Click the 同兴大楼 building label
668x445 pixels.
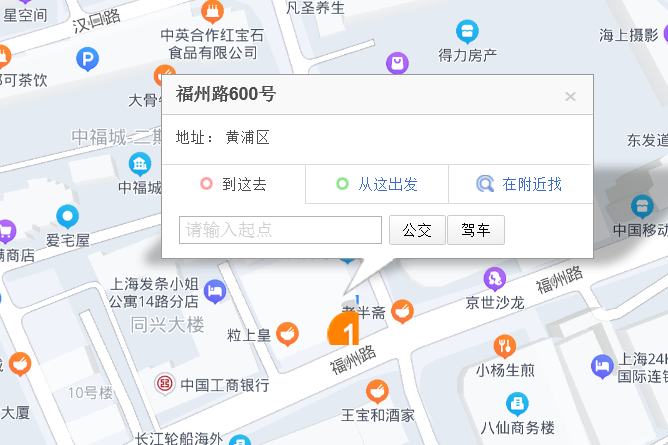click(167, 324)
